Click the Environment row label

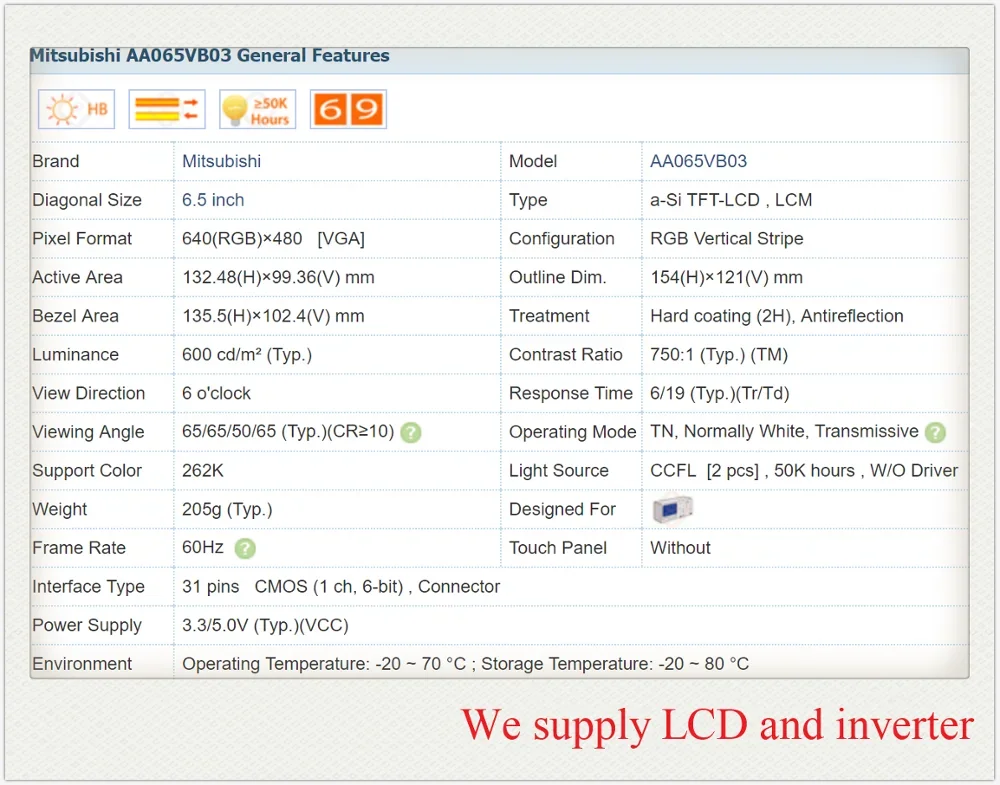coord(82,664)
